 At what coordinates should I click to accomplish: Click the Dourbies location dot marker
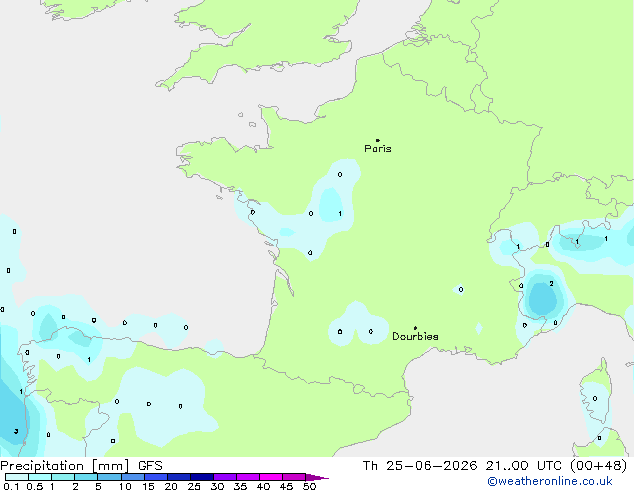(415, 328)
